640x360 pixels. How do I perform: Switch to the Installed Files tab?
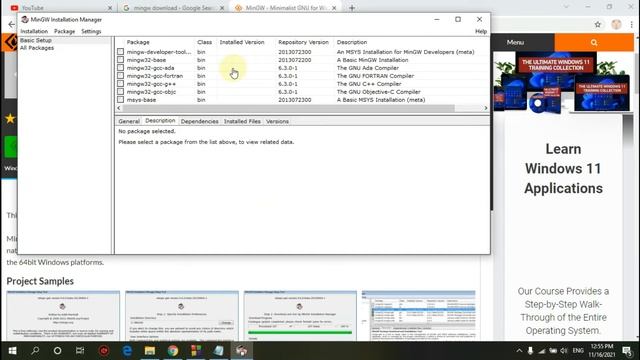click(242, 121)
